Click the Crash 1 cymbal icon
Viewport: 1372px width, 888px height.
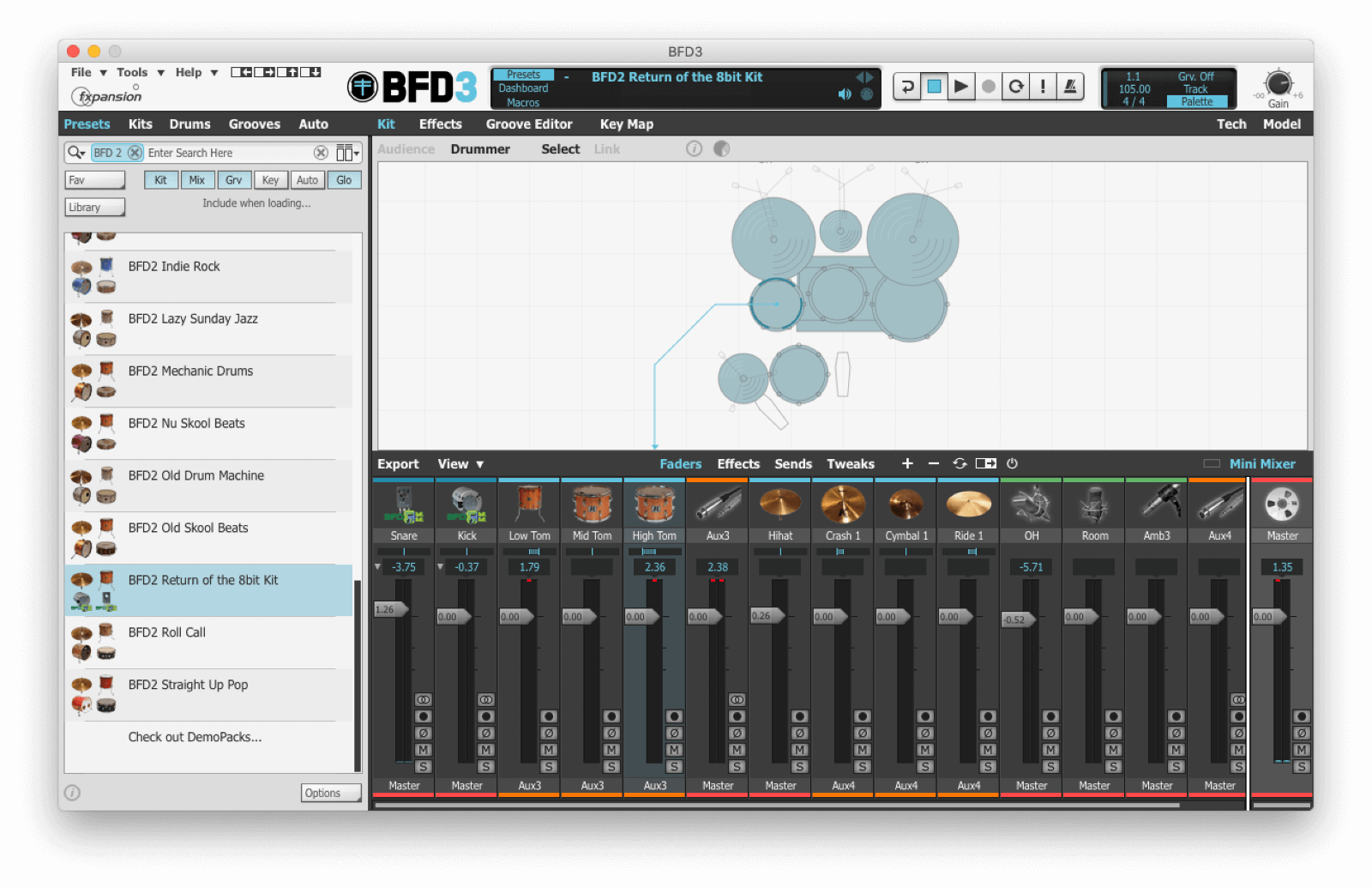pyautogui.click(x=843, y=504)
